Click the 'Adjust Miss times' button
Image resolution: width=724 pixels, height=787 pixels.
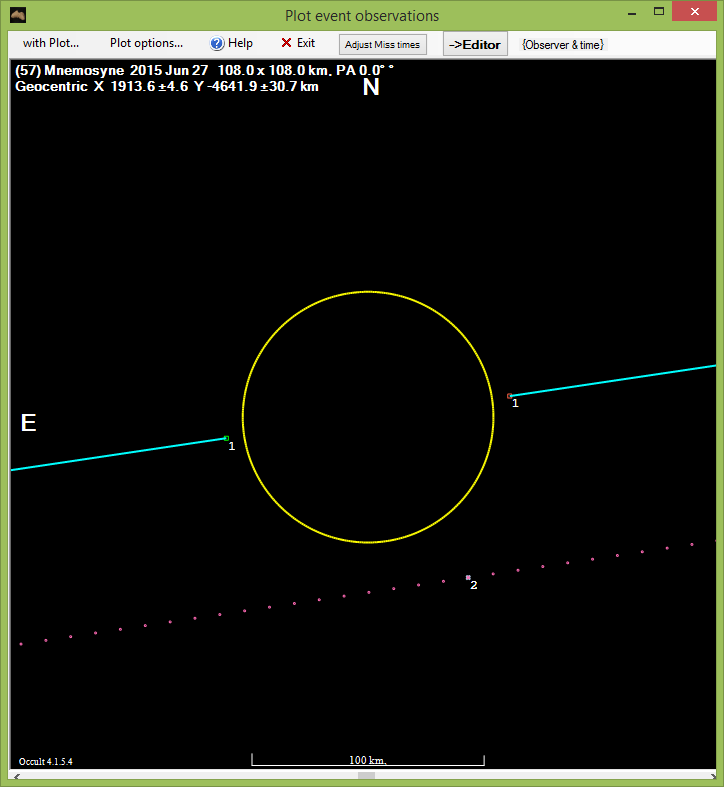pyautogui.click(x=383, y=44)
